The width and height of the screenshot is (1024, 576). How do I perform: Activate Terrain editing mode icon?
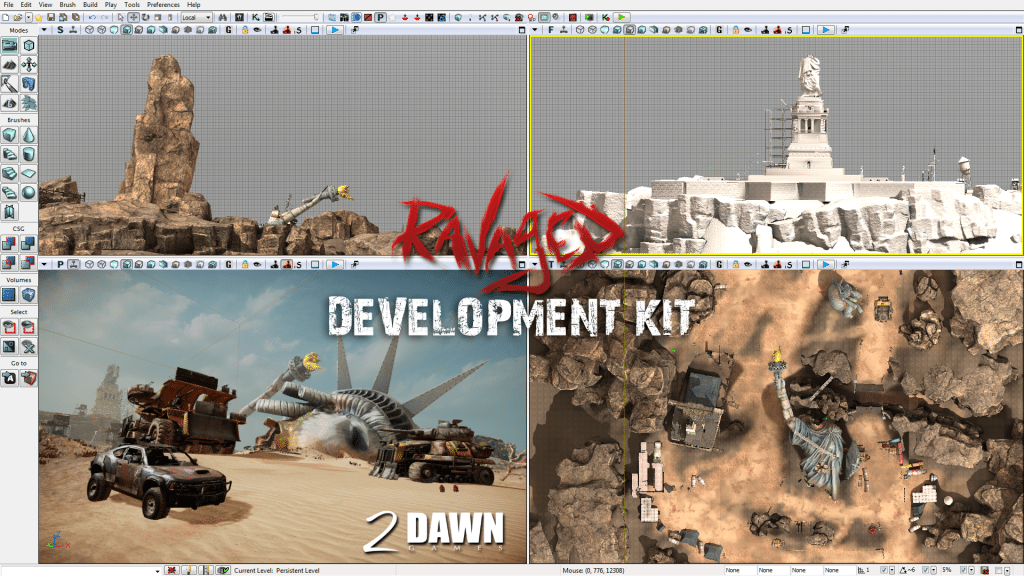pos(9,65)
